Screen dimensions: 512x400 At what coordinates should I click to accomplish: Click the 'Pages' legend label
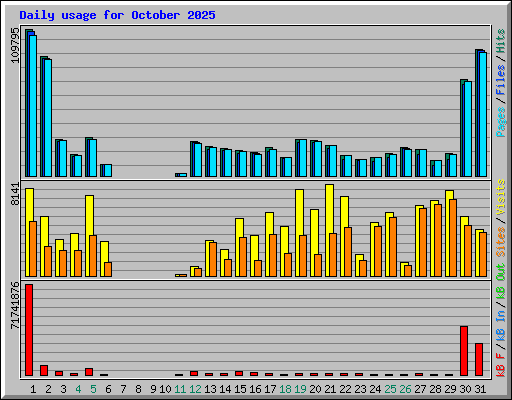point(501,122)
